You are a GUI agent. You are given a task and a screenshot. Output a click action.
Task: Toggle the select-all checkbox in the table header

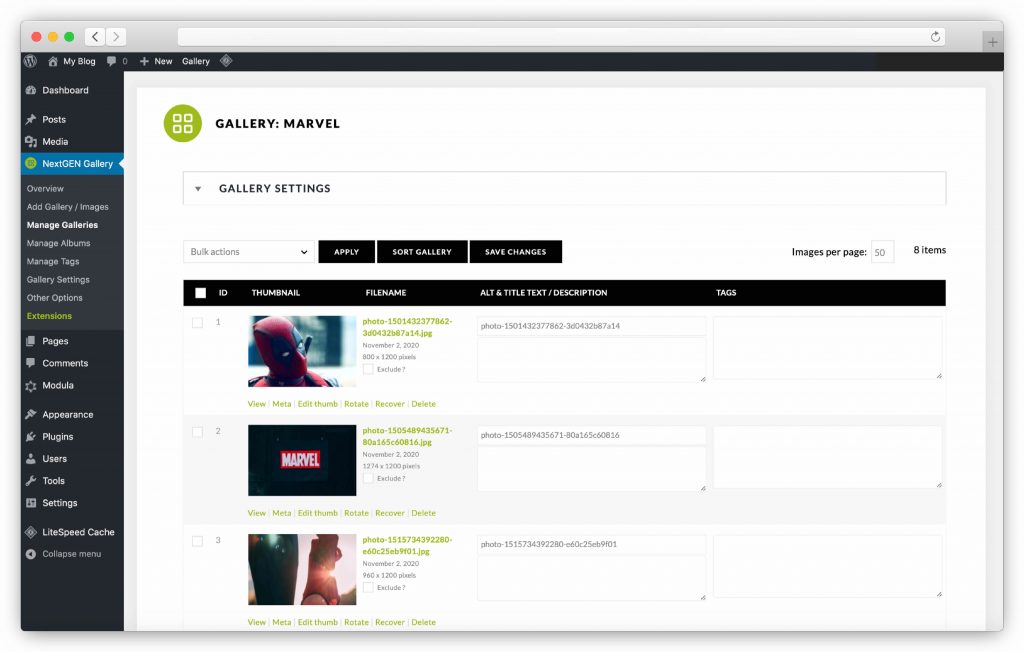click(200, 292)
